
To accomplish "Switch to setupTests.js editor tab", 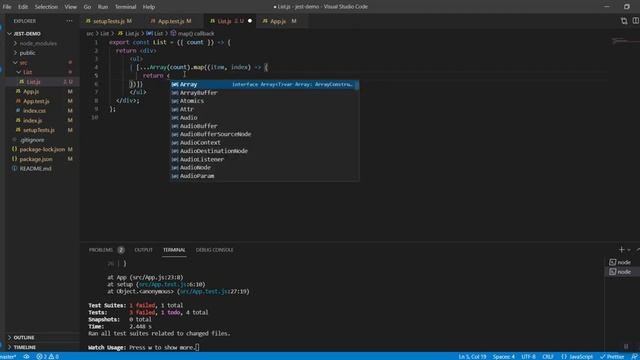I will (x=109, y=21).
